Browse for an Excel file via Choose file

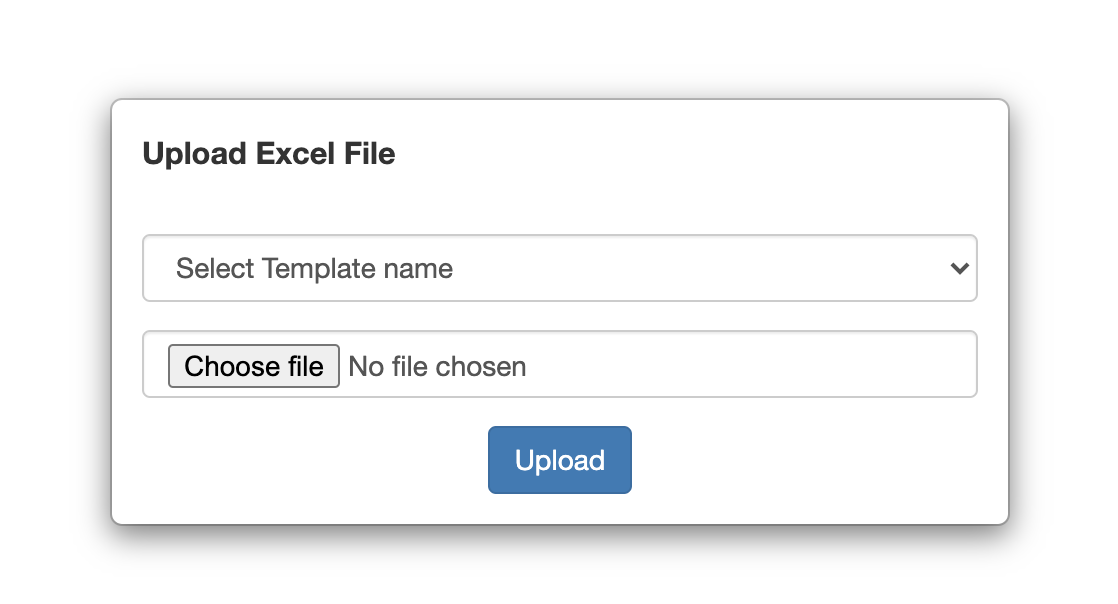254,367
